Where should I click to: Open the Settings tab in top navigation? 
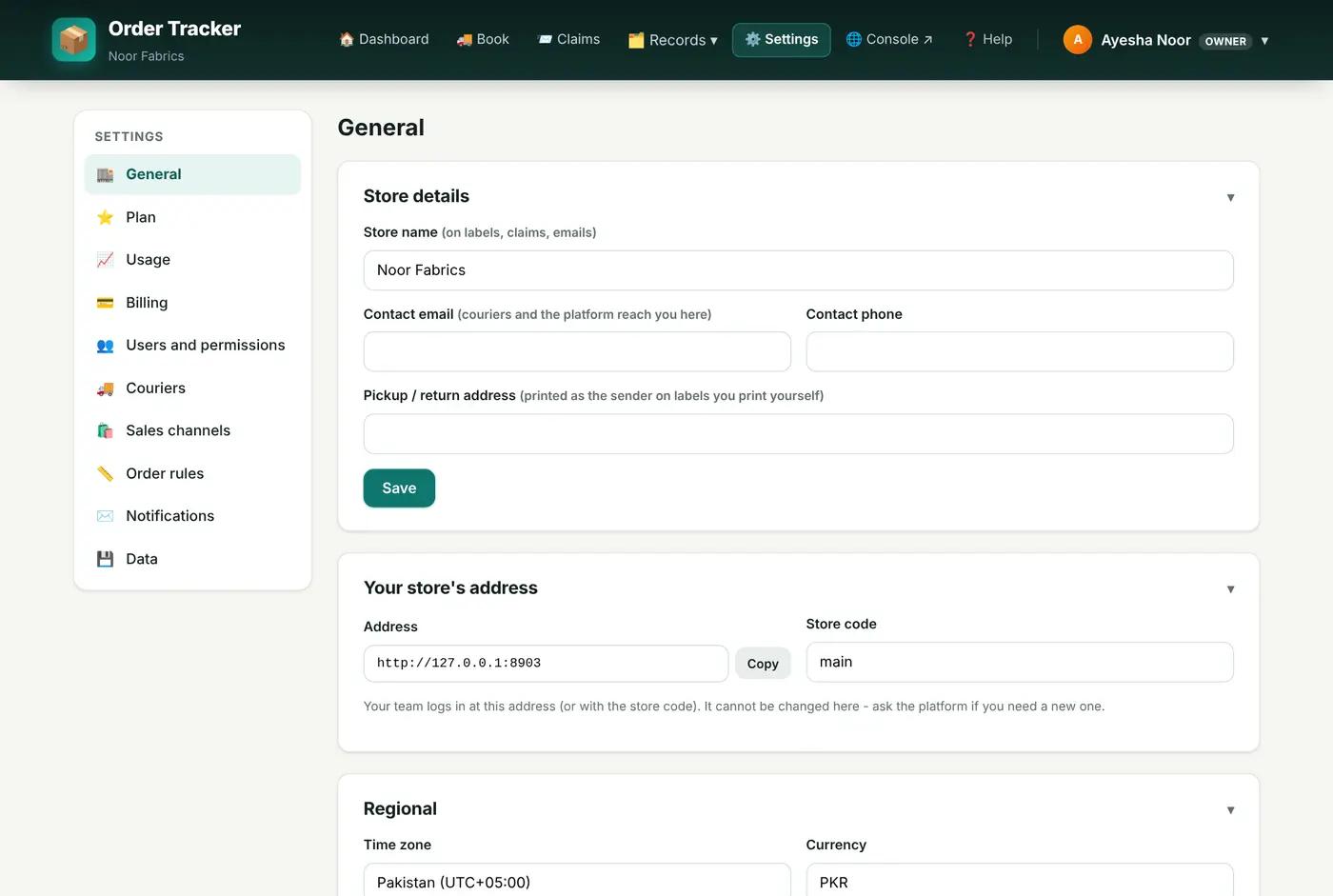click(782, 40)
